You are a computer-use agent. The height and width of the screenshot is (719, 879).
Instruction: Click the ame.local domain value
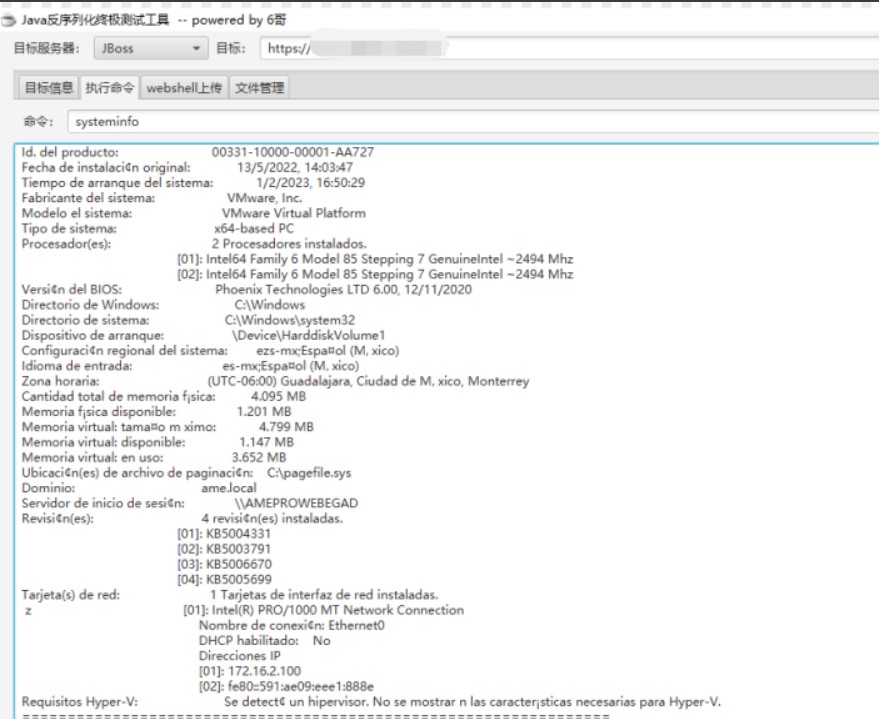tap(229, 488)
